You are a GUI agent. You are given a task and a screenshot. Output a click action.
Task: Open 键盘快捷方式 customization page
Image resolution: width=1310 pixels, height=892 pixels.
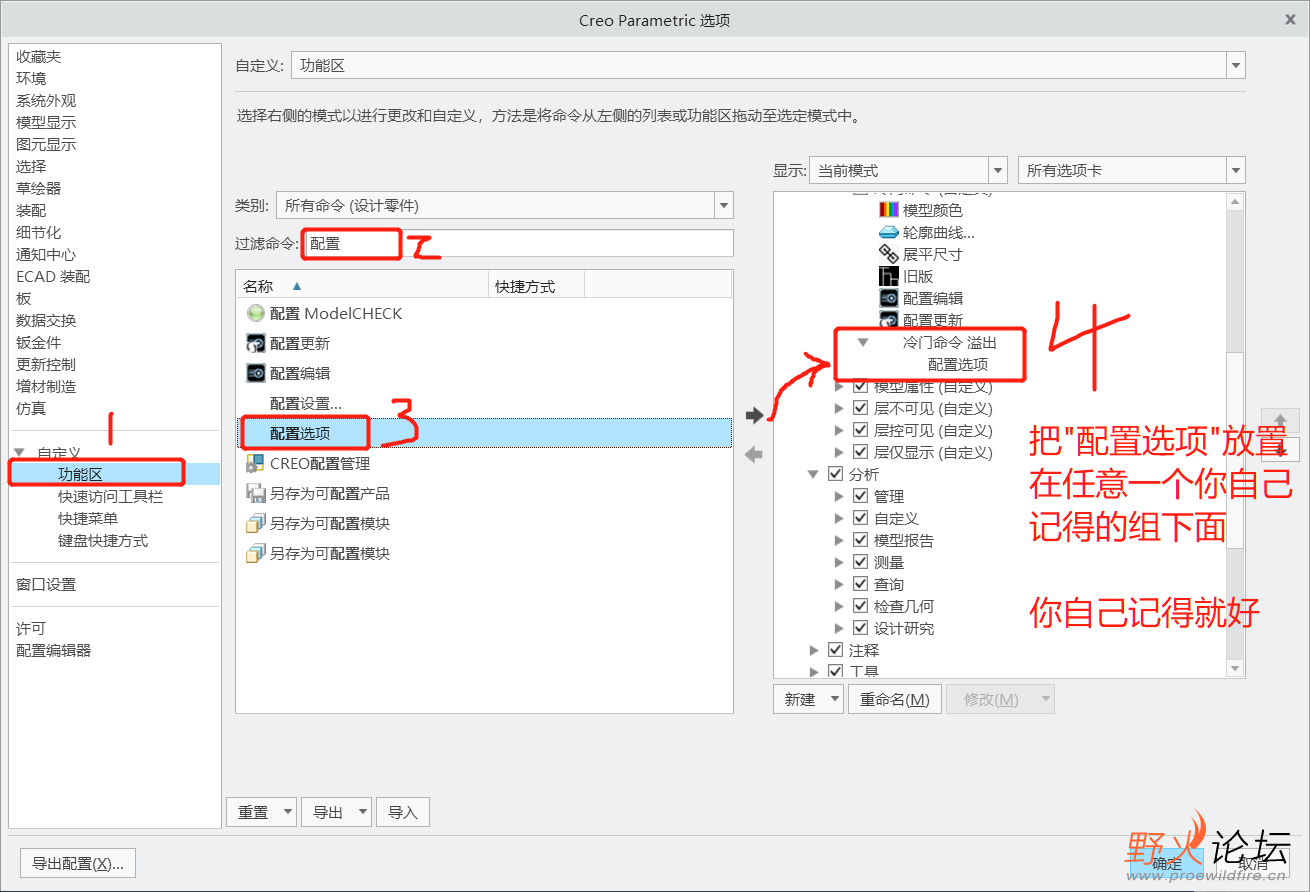point(103,540)
